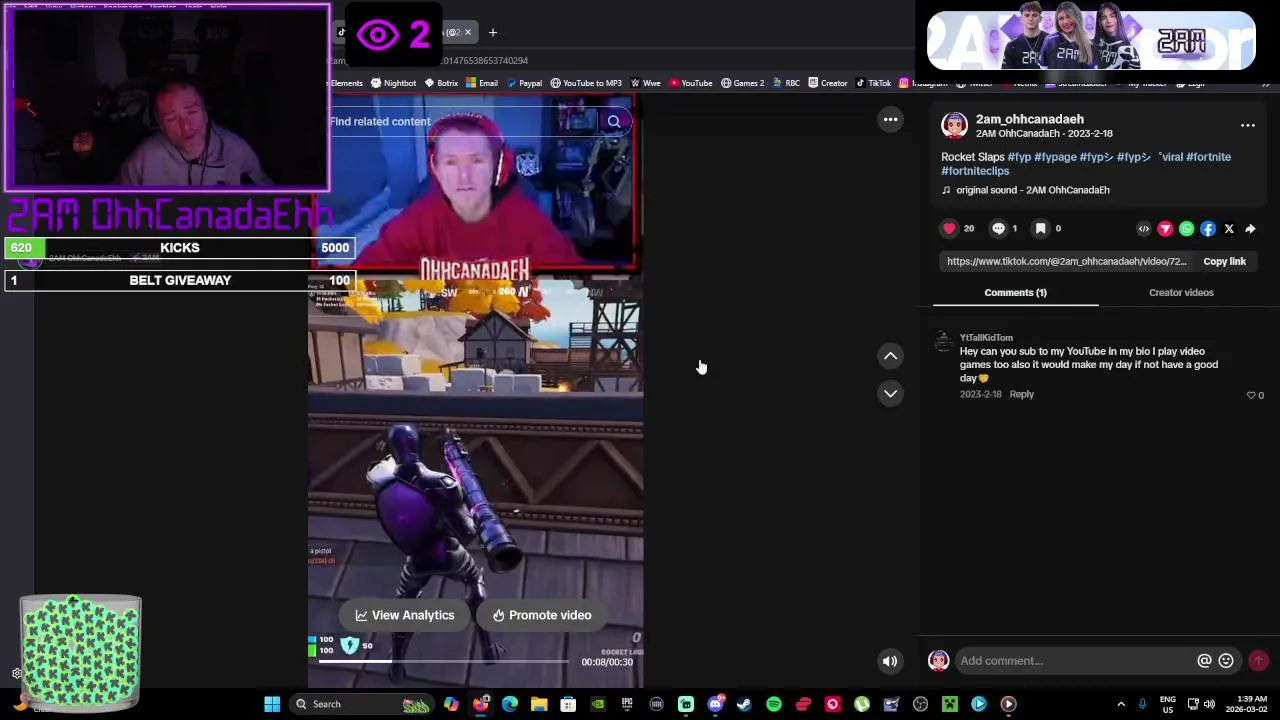Show hidden system tray icons
1280x720 pixels.
coord(1121,704)
